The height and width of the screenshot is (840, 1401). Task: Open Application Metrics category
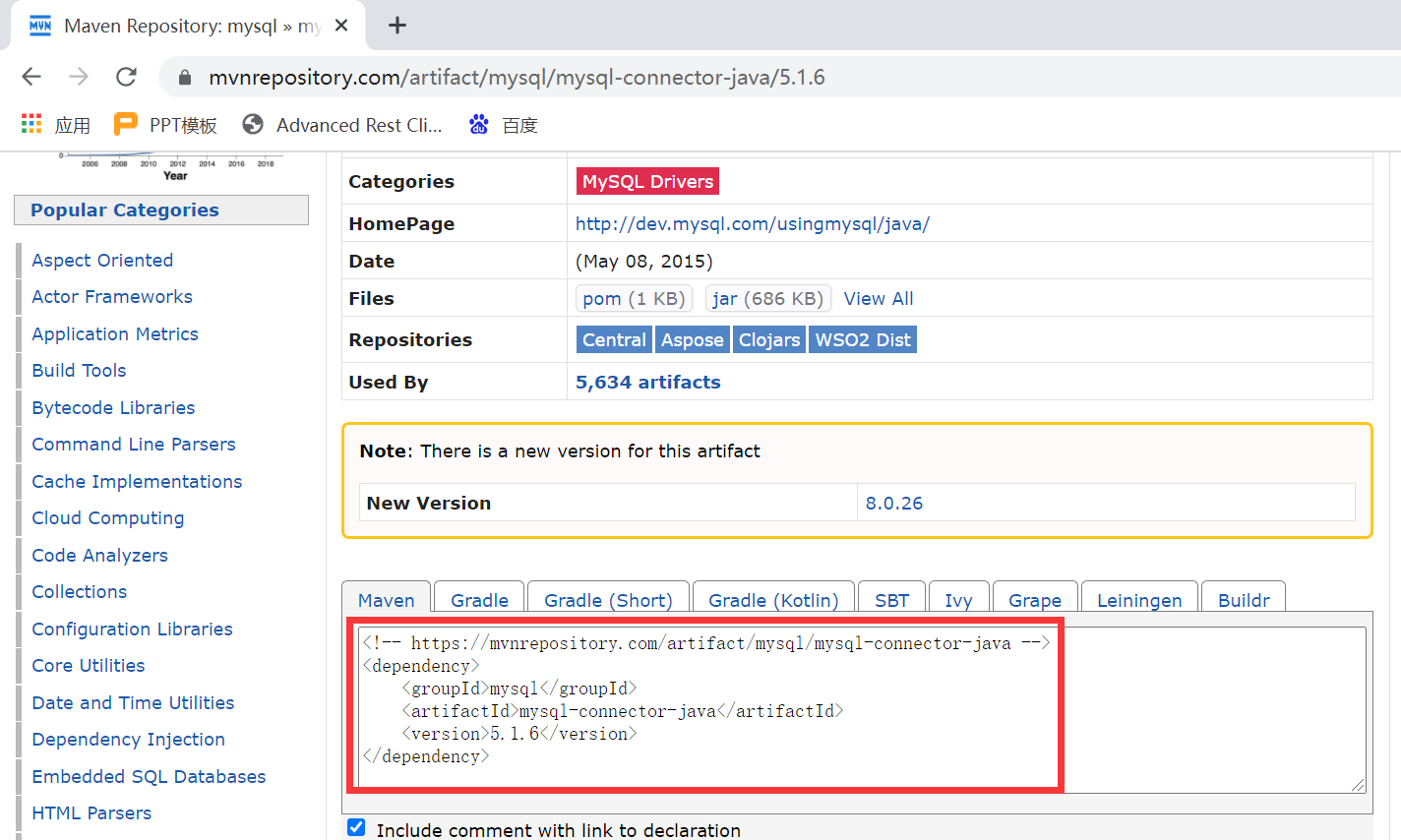115,333
